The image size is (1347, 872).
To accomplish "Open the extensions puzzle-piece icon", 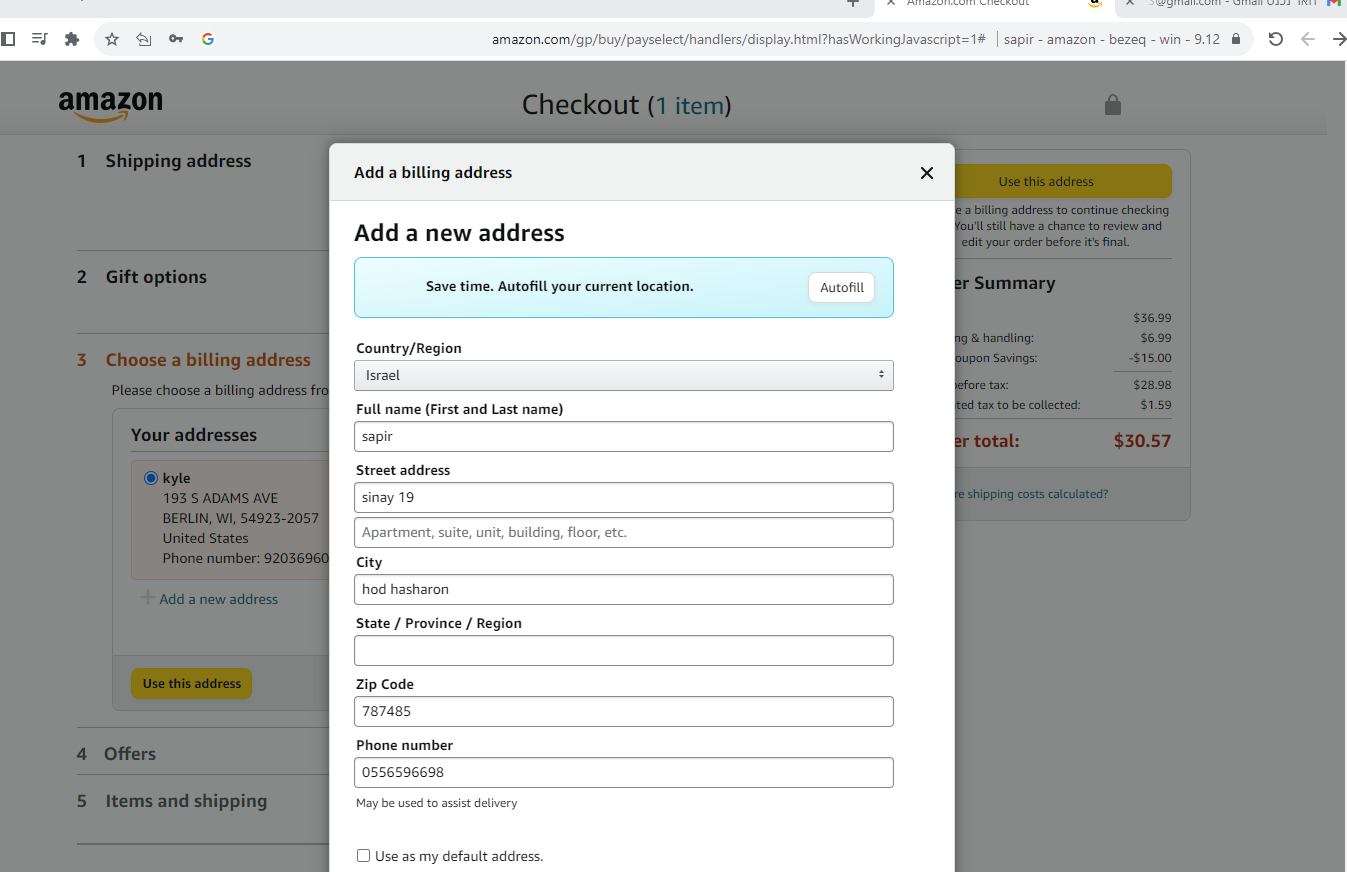I will (71, 39).
